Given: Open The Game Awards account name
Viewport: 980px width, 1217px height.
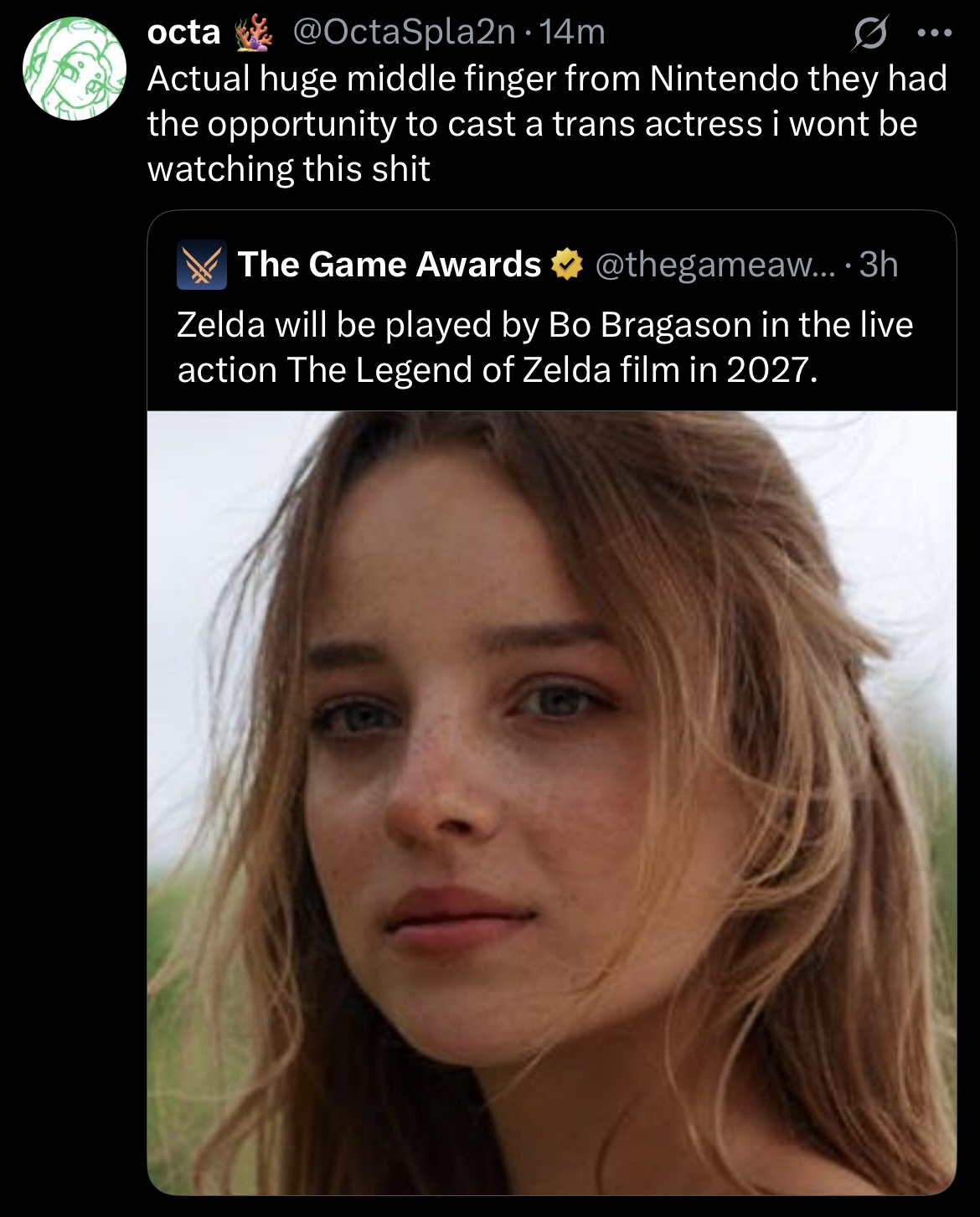Looking at the screenshot, I should pyautogui.click(x=389, y=265).
